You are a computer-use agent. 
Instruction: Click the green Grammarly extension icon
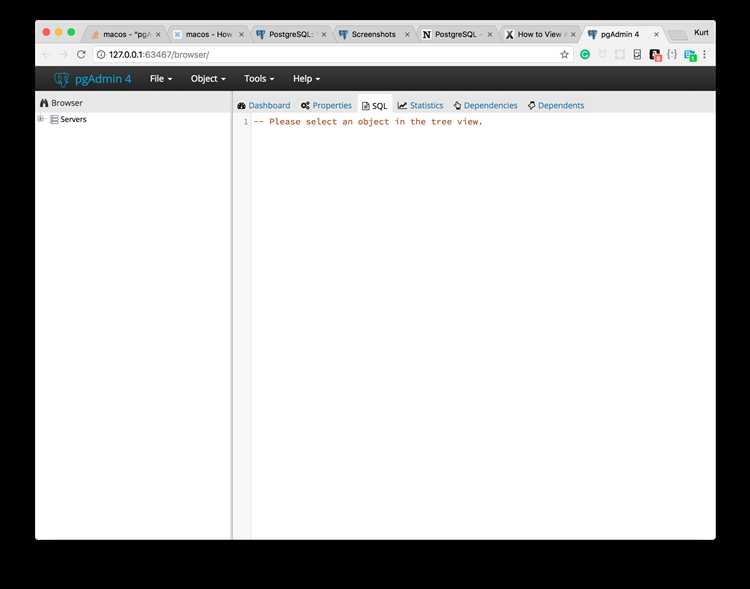(x=585, y=54)
